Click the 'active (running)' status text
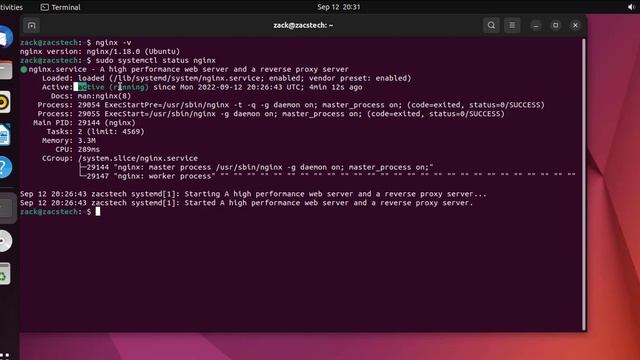The height and width of the screenshot is (360, 640). point(113,87)
